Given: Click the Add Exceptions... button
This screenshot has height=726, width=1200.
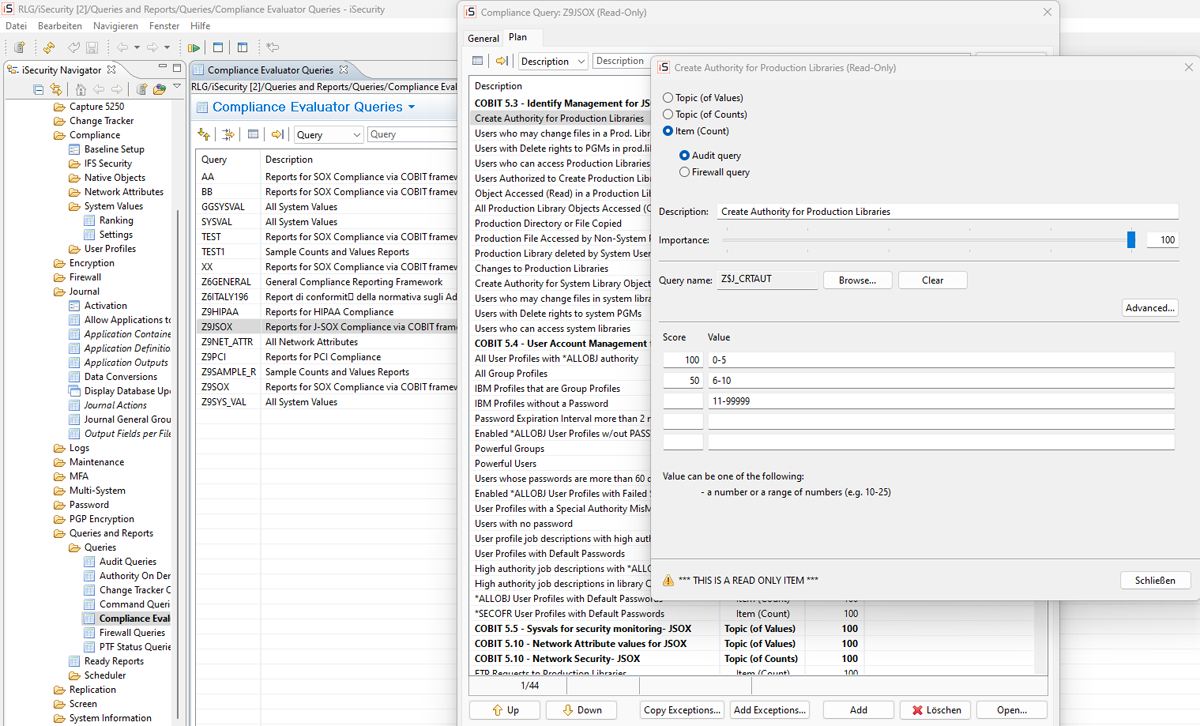Looking at the screenshot, I should pyautogui.click(x=770, y=710).
